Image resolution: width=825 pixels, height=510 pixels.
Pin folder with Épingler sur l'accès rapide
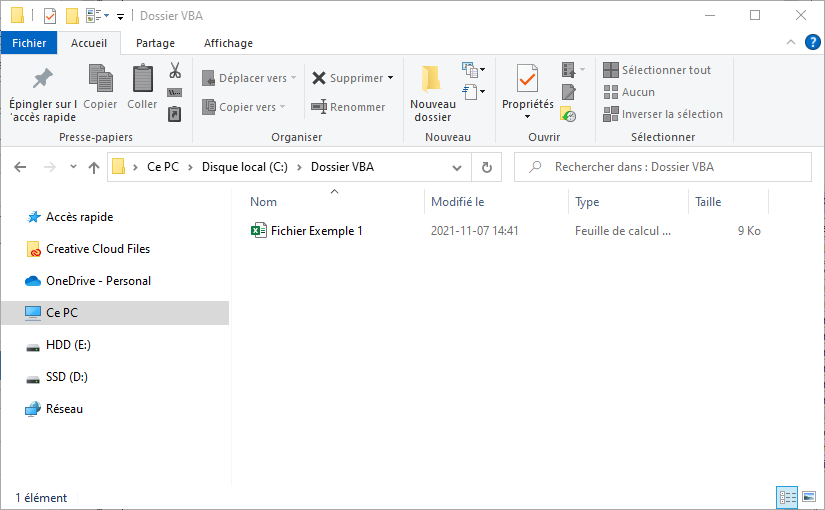click(x=43, y=95)
